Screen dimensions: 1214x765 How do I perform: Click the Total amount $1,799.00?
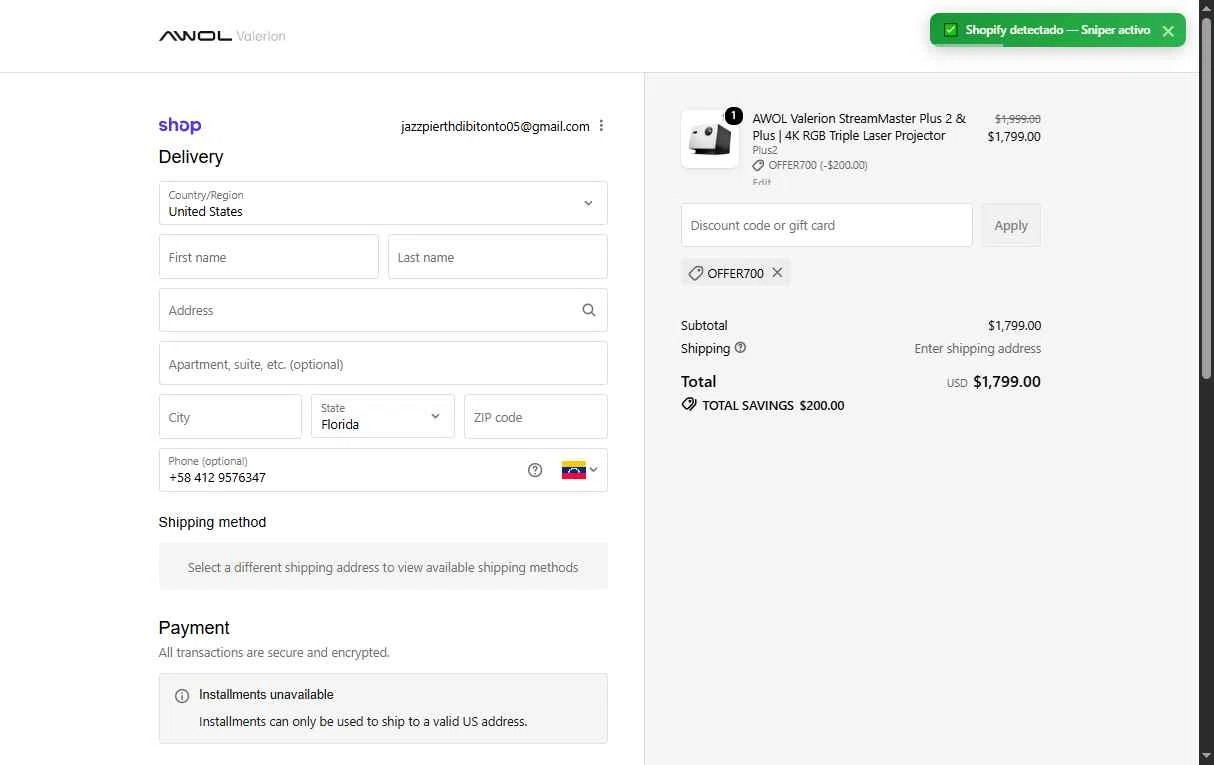pyautogui.click(x=1007, y=382)
